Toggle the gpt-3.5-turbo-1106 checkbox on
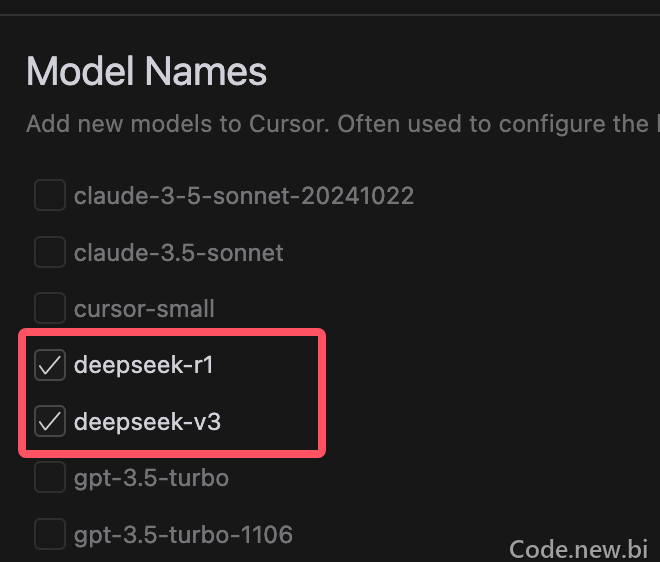Image resolution: width=660 pixels, height=562 pixels. click(x=50, y=534)
